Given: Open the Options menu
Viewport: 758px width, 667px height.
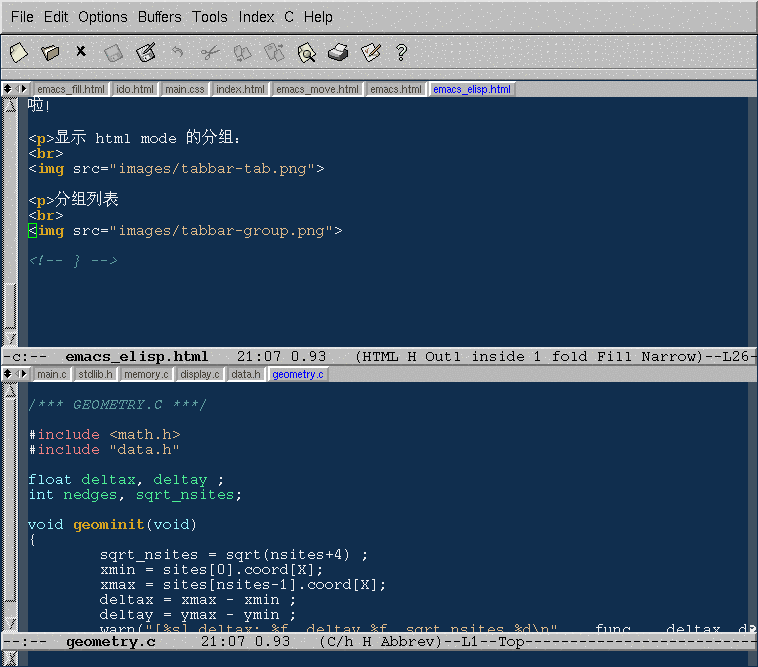Looking at the screenshot, I should (x=103, y=17).
